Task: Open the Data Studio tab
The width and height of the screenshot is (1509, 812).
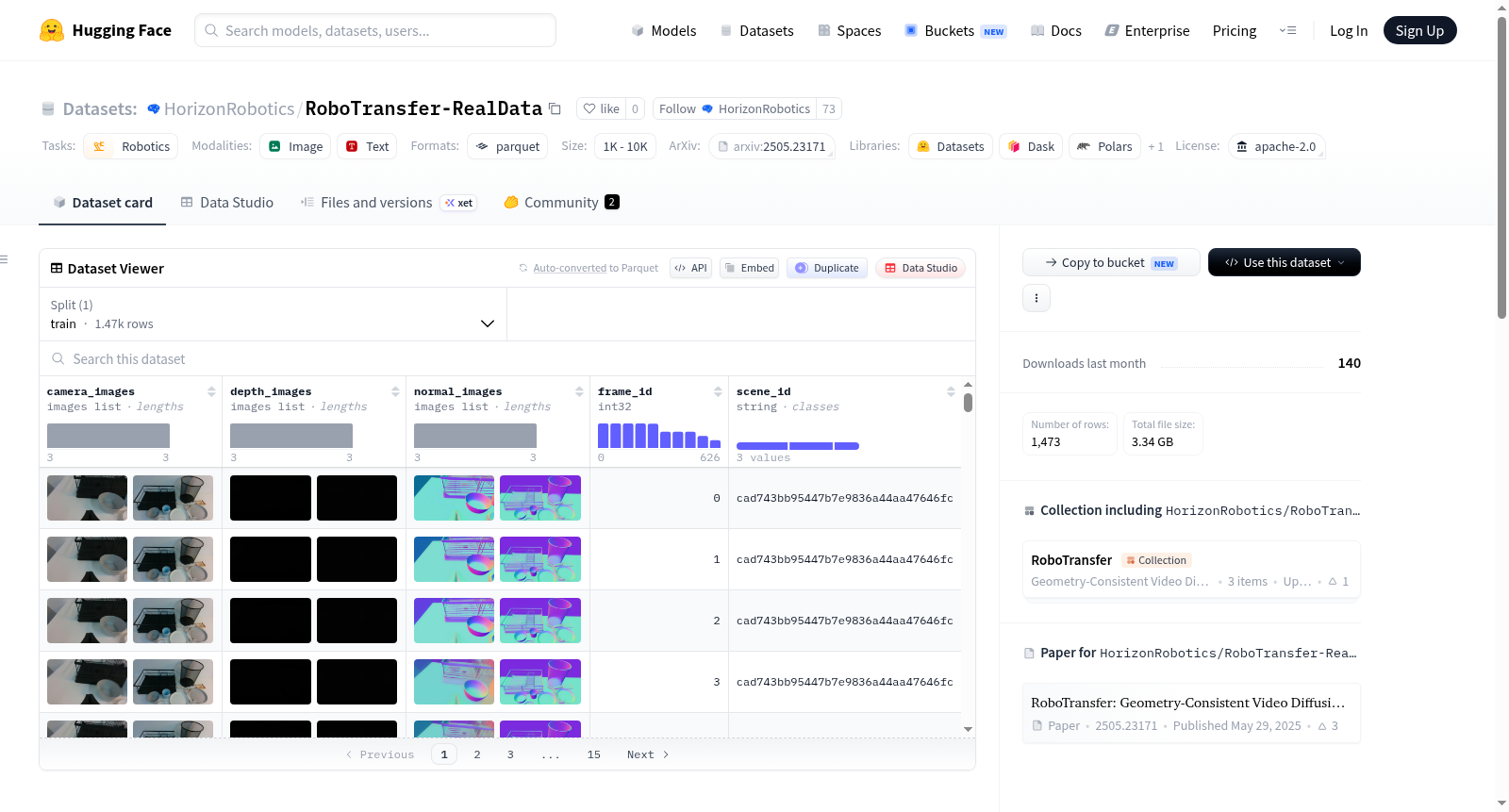Action: (x=227, y=202)
